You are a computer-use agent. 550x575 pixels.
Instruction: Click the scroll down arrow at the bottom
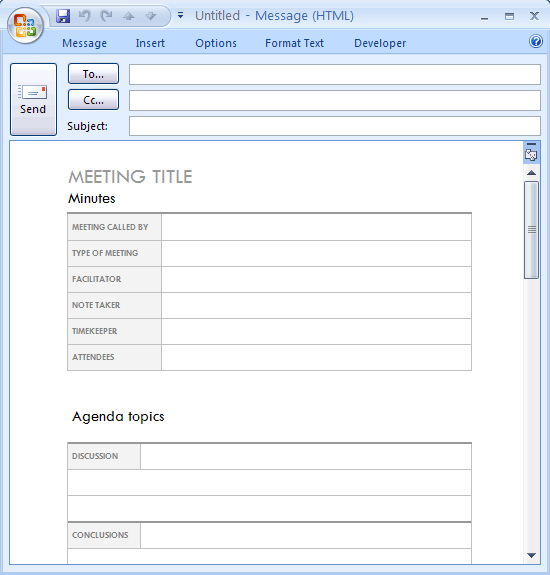point(531,556)
